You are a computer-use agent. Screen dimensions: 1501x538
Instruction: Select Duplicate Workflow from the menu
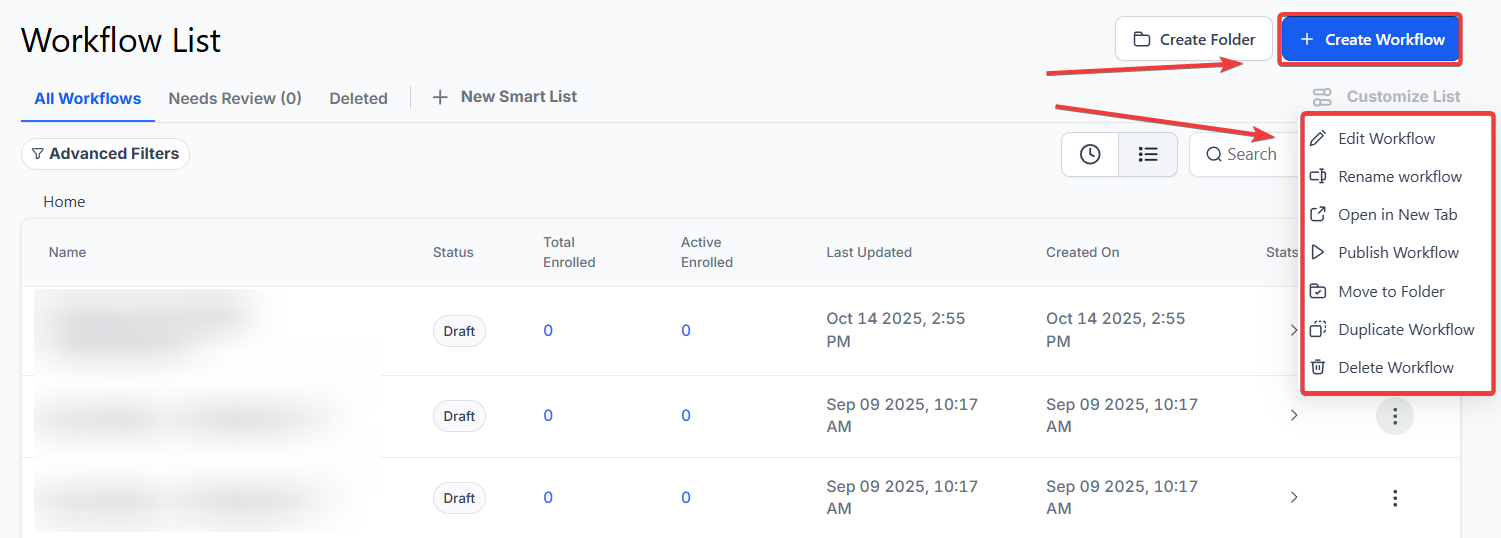tap(1405, 330)
